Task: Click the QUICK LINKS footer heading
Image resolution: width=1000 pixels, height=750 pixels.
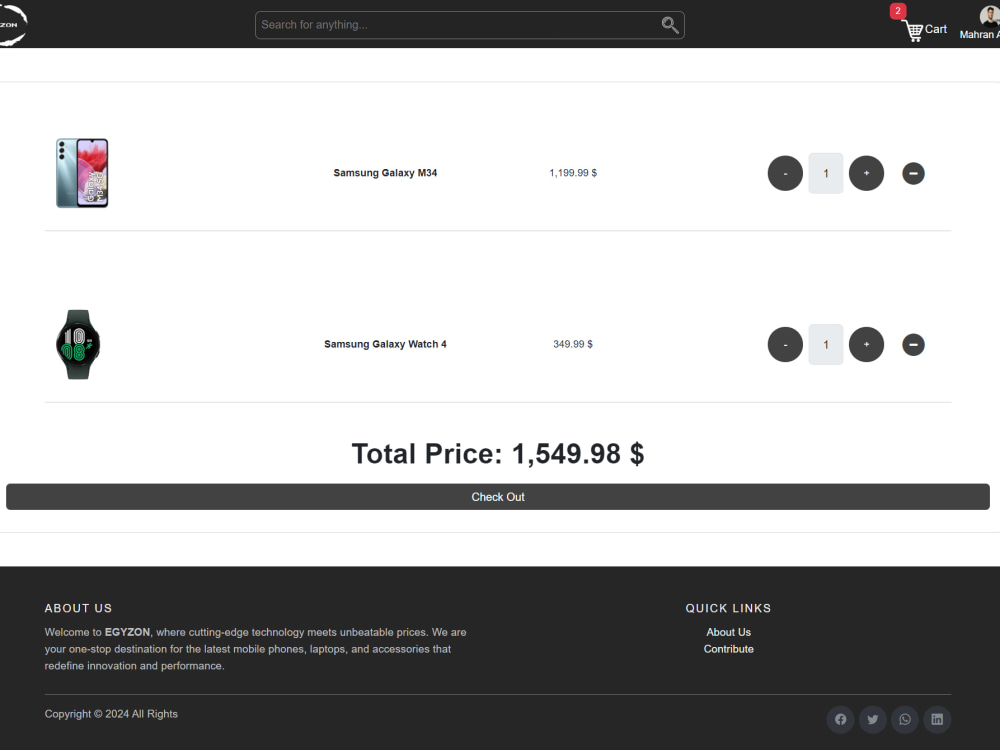Action: pyautogui.click(x=728, y=608)
